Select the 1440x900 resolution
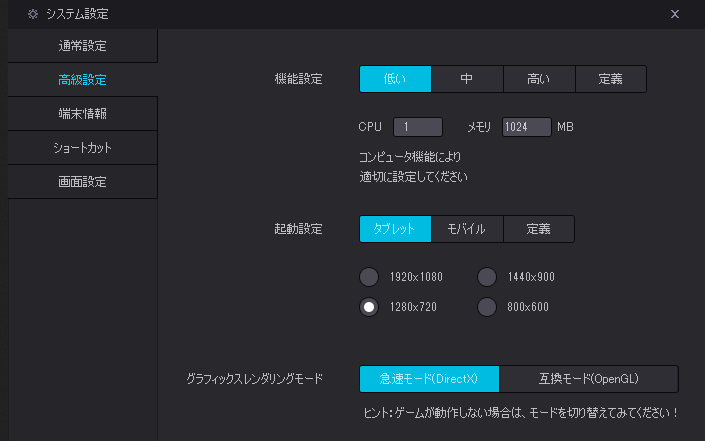 [487, 277]
